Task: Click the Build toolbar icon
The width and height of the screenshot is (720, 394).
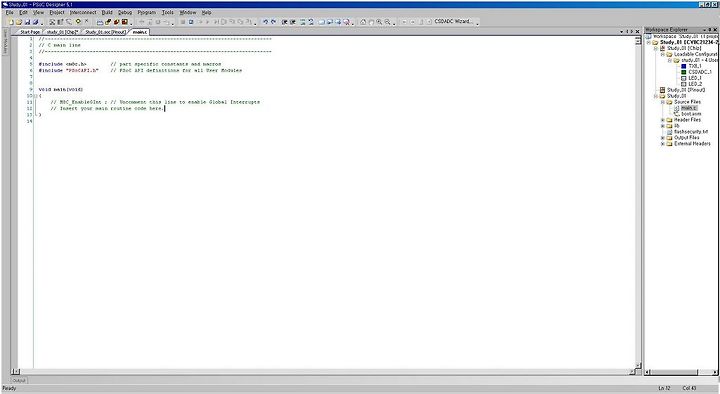Action: pyautogui.click(x=116, y=22)
